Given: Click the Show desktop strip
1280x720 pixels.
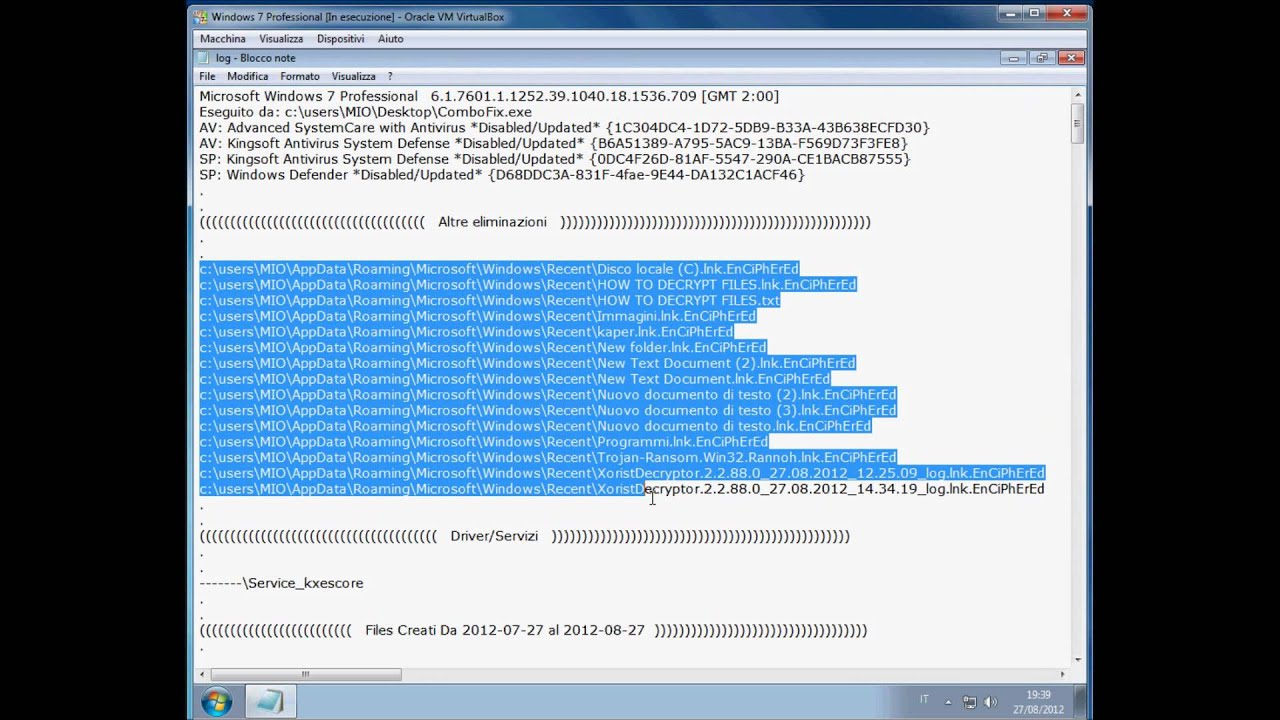Looking at the screenshot, I should pyautogui.click(x=1082, y=702).
